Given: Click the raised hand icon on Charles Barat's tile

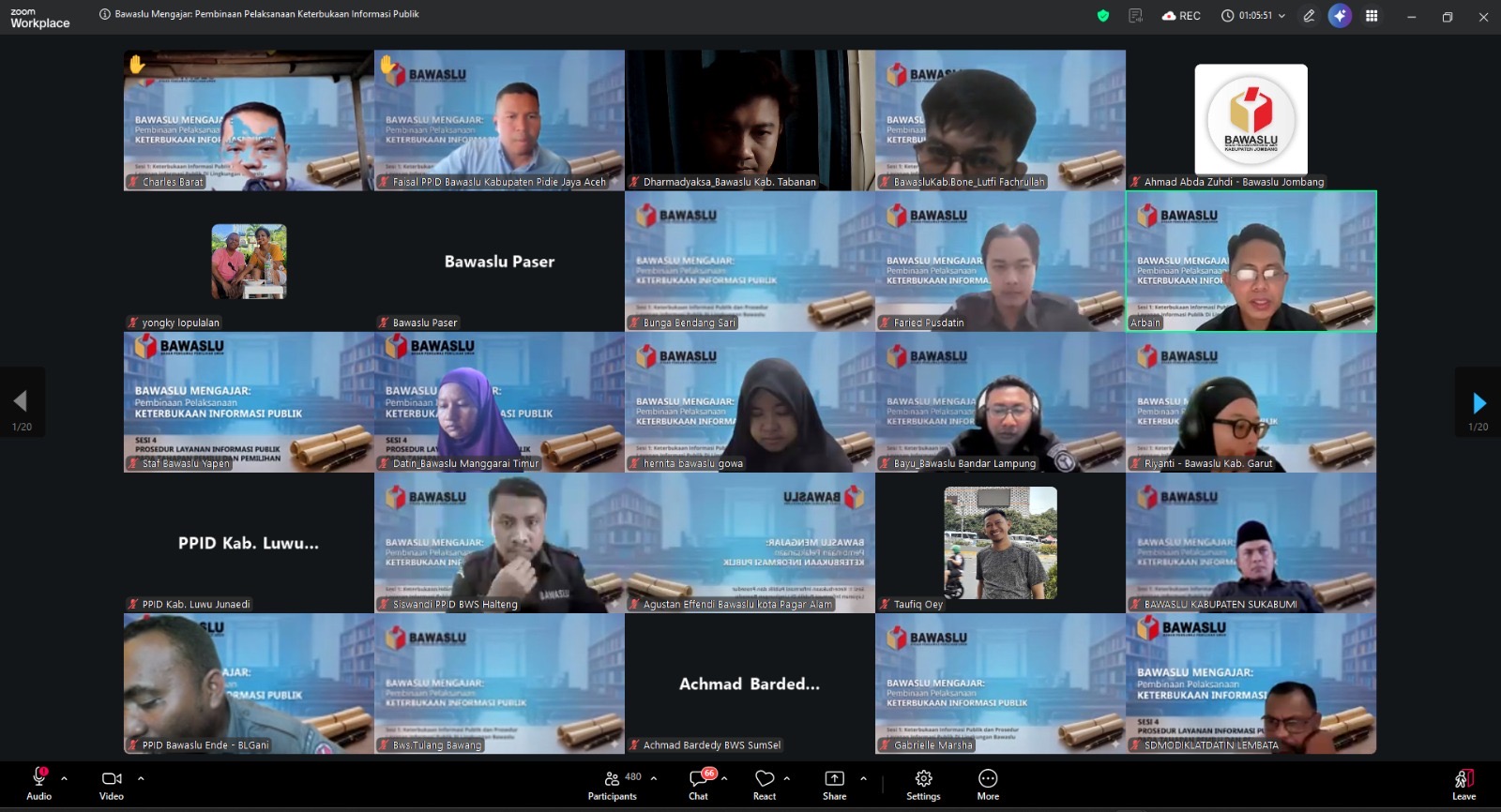Looking at the screenshot, I should click(x=137, y=64).
